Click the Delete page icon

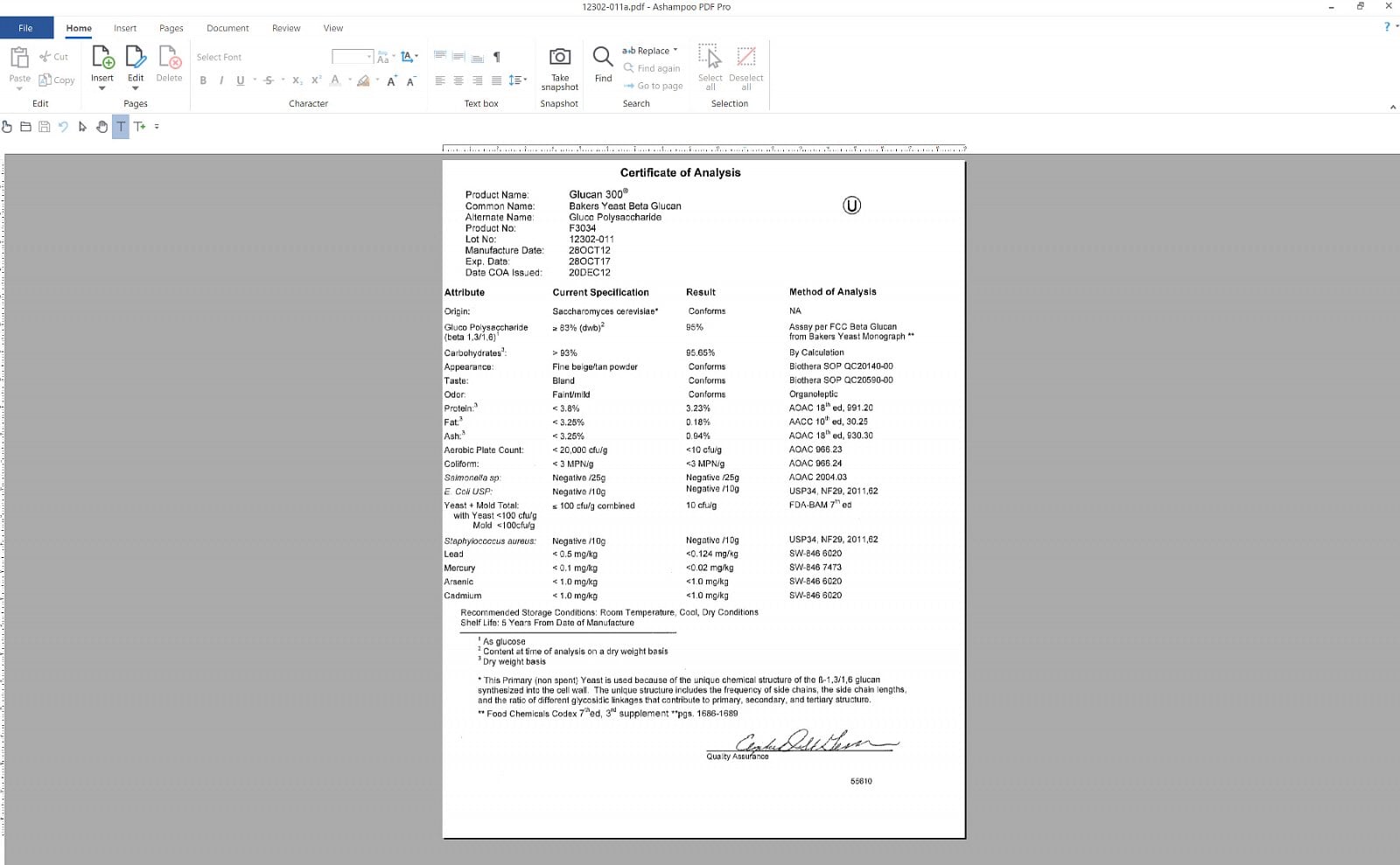(169, 58)
